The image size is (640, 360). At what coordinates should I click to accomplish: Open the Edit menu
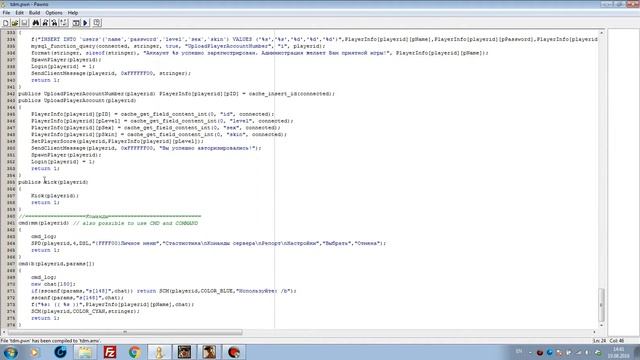click(19, 13)
